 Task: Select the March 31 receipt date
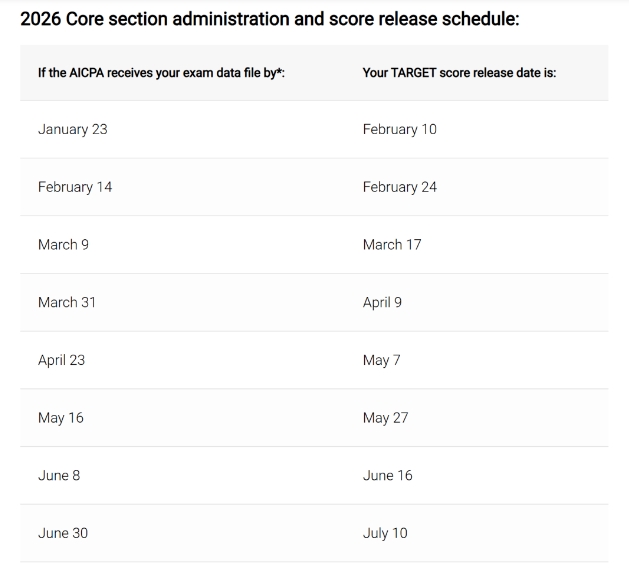[67, 302]
